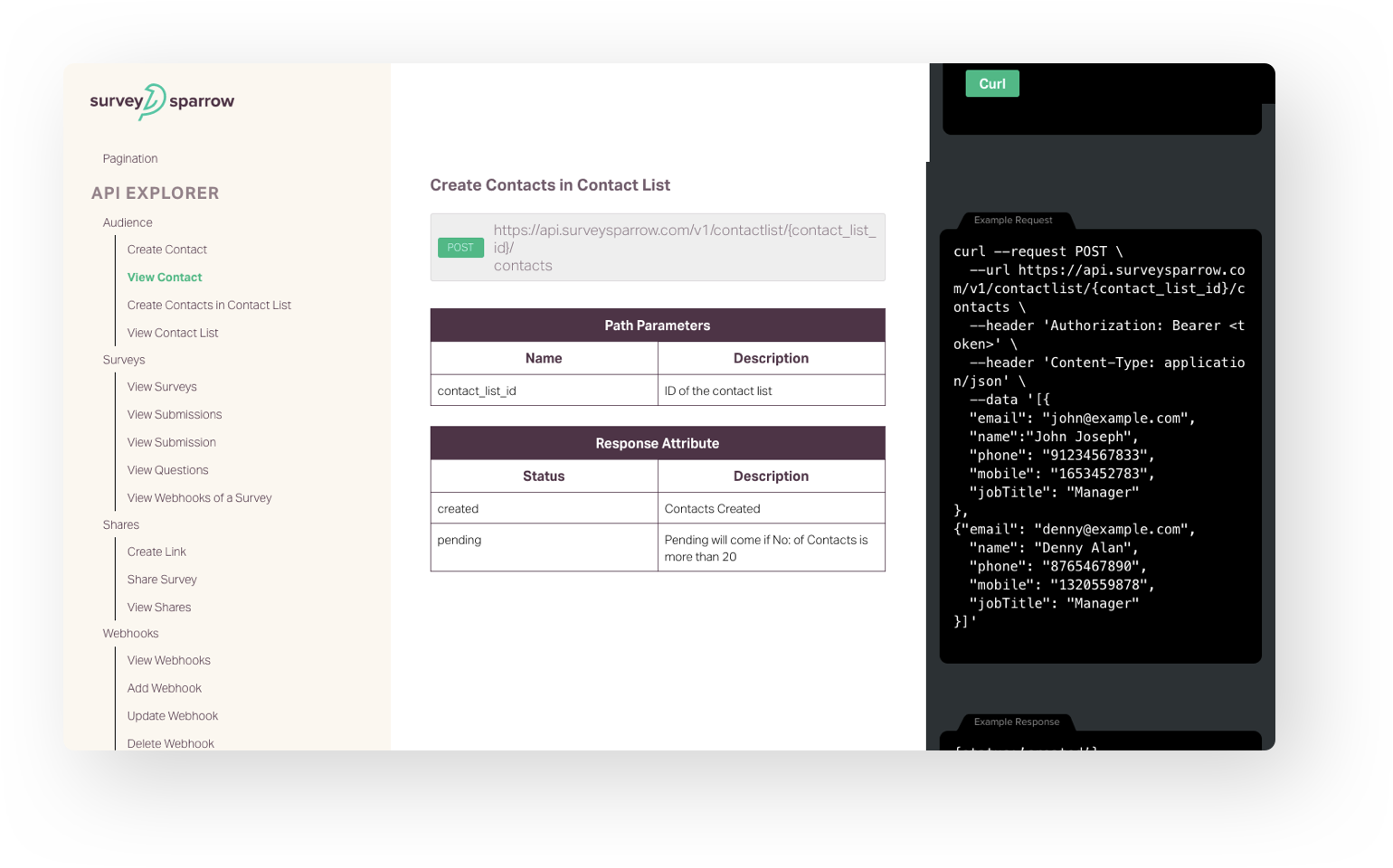This screenshot has height=868, width=1393.
Task: Expand the Webhooks section
Action: pyautogui.click(x=130, y=633)
